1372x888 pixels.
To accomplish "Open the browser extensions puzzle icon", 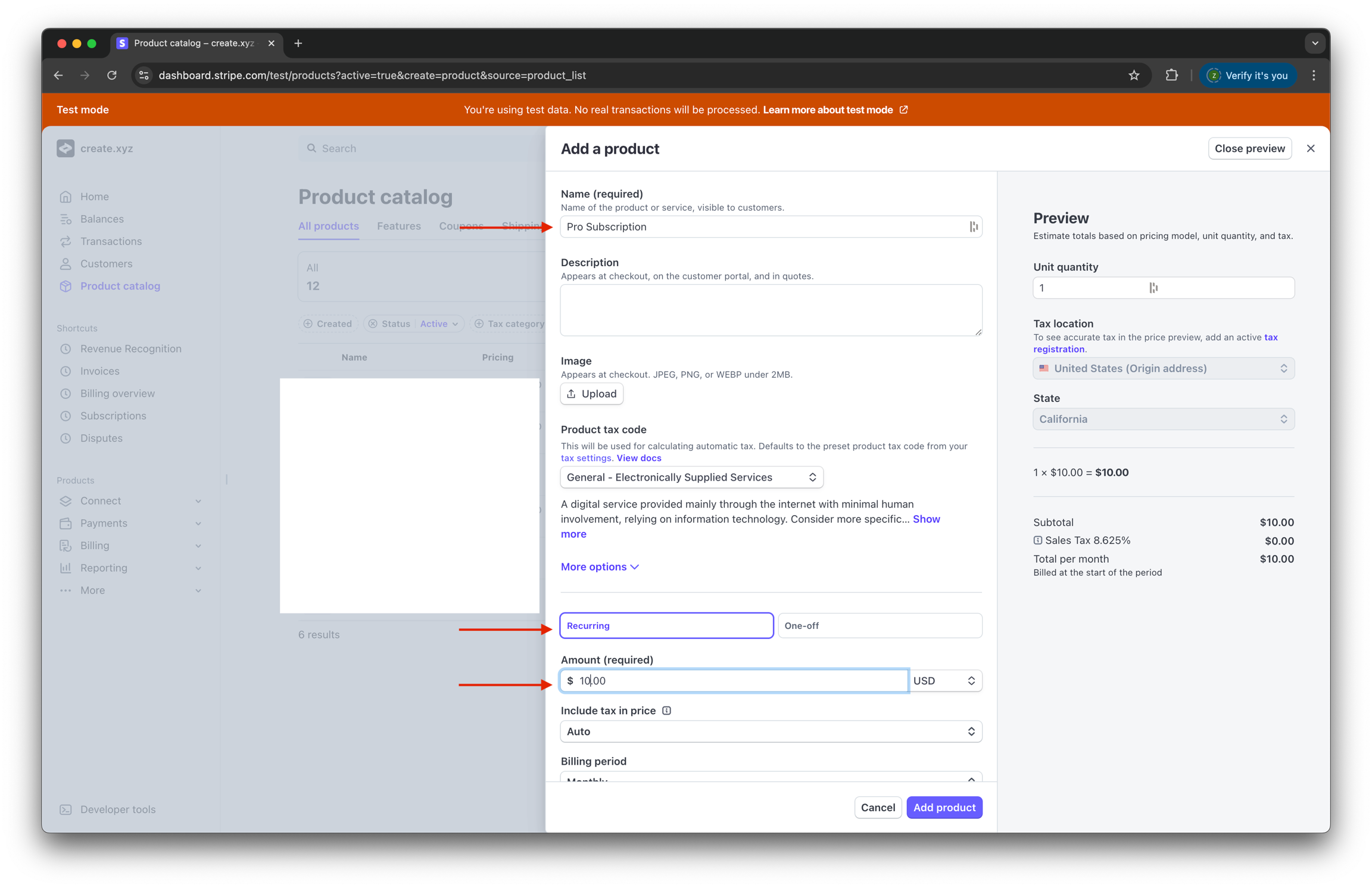I will [1171, 75].
